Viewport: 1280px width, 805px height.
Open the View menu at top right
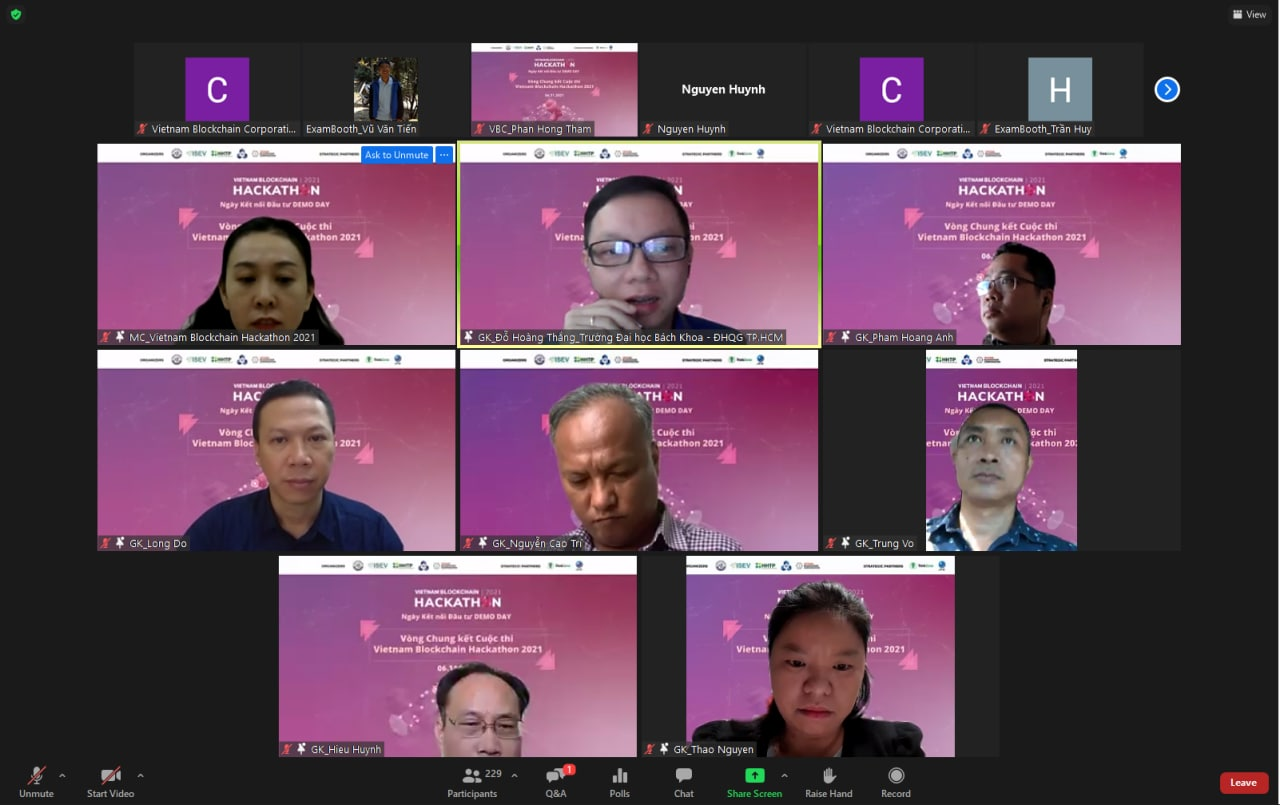click(x=1250, y=14)
